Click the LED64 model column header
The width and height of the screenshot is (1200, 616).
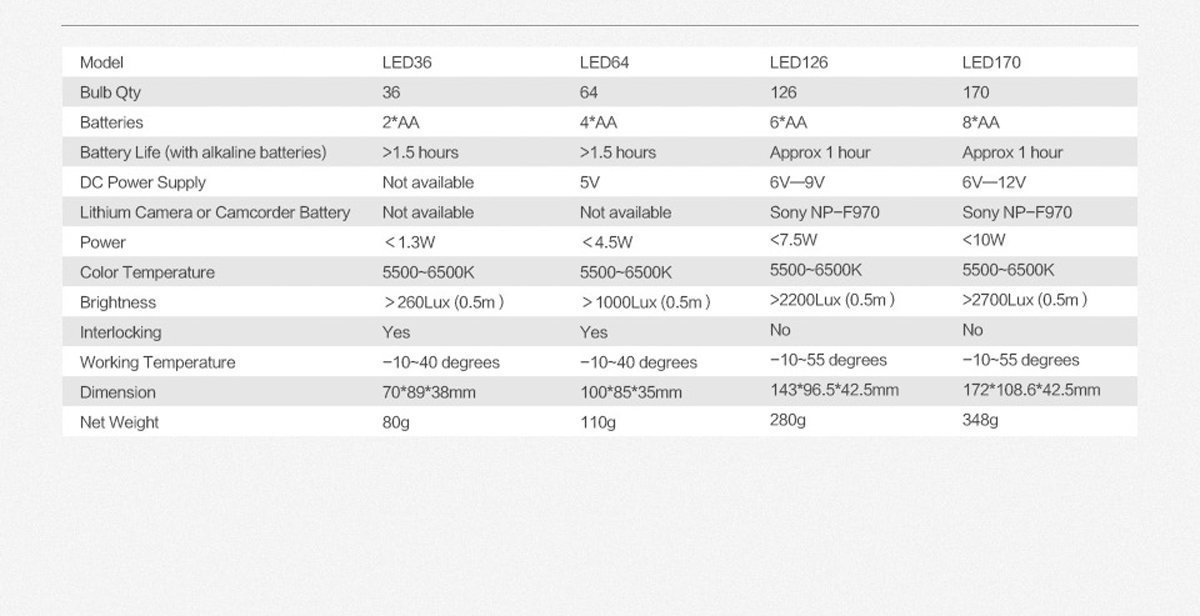pos(603,62)
